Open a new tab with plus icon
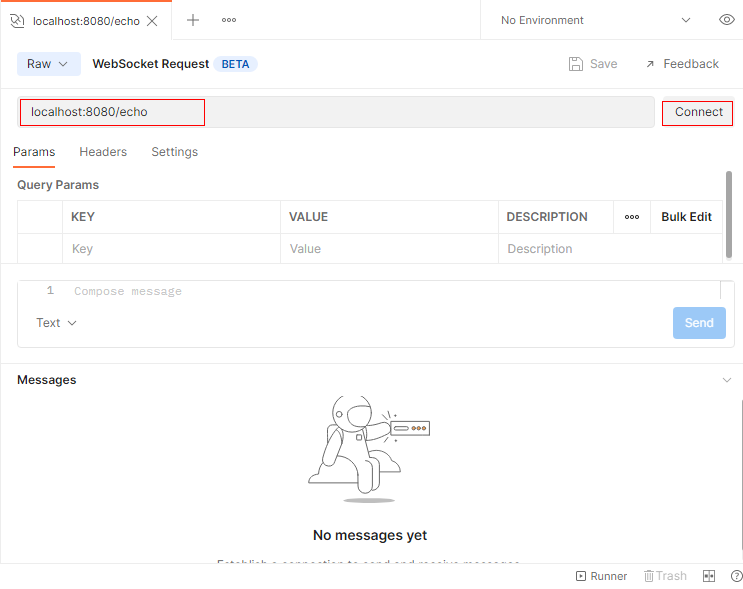Viewport: 743px width, 589px height. (193, 20)
